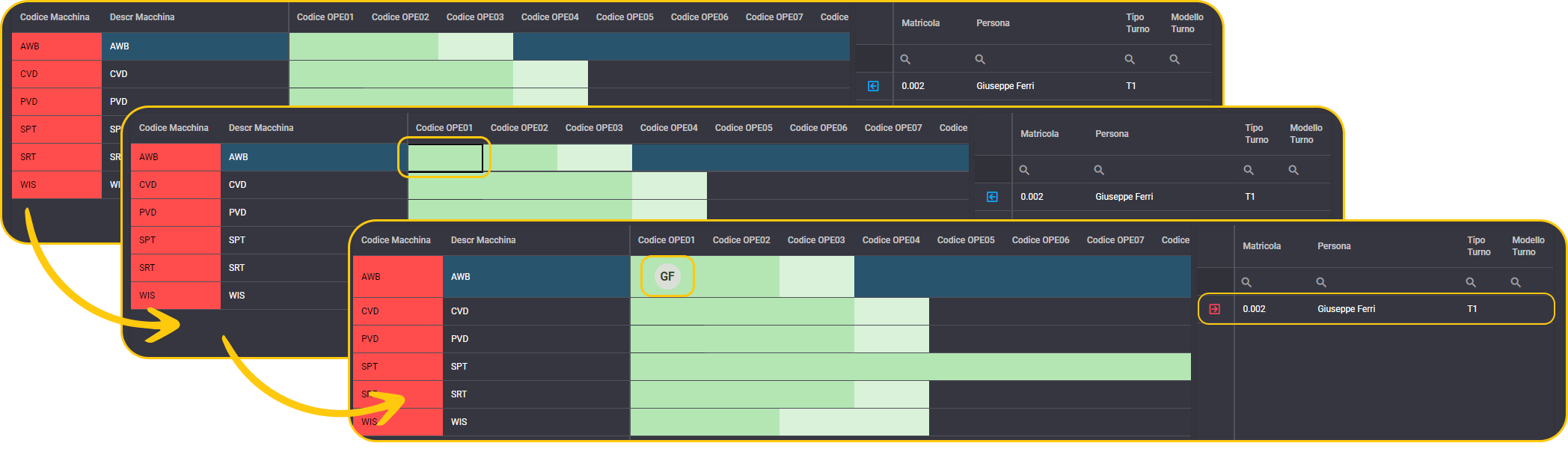This screenshot has width=1568, height=452.
Task: Click the Codice OPE01 column header in front panel
Action: click(x=667, y=240)
